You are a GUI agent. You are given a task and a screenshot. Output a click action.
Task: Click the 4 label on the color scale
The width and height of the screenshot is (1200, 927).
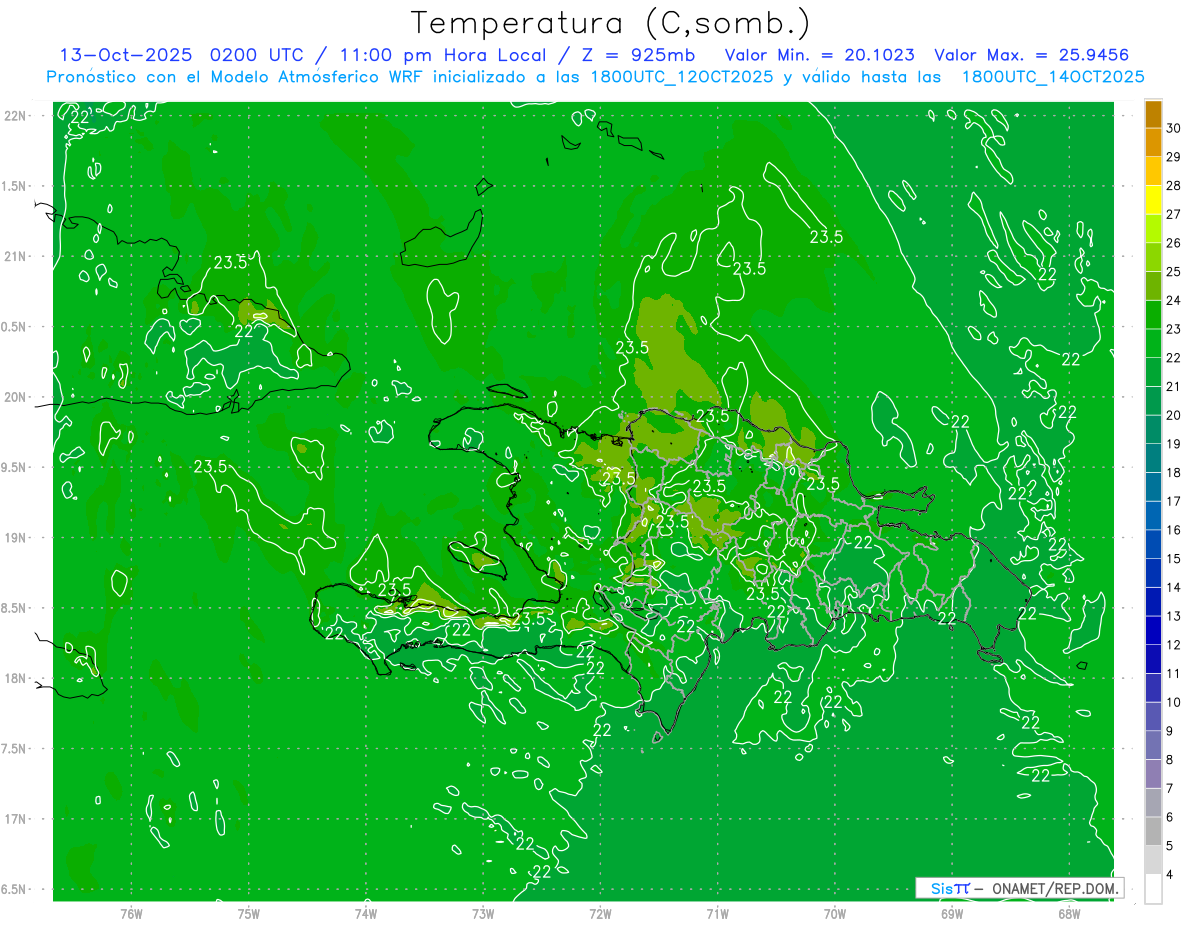coord(1174,875)
